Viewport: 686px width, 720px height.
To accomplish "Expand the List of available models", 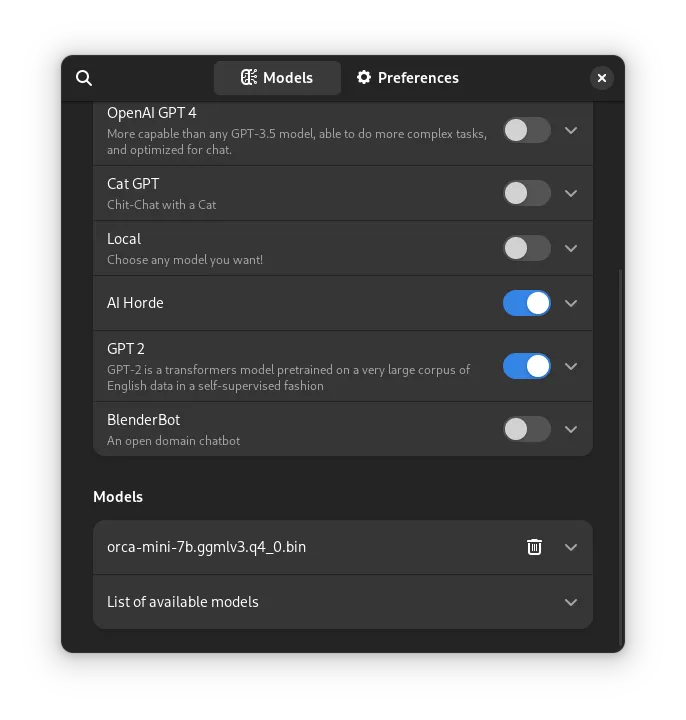I will tap(343, 602).
